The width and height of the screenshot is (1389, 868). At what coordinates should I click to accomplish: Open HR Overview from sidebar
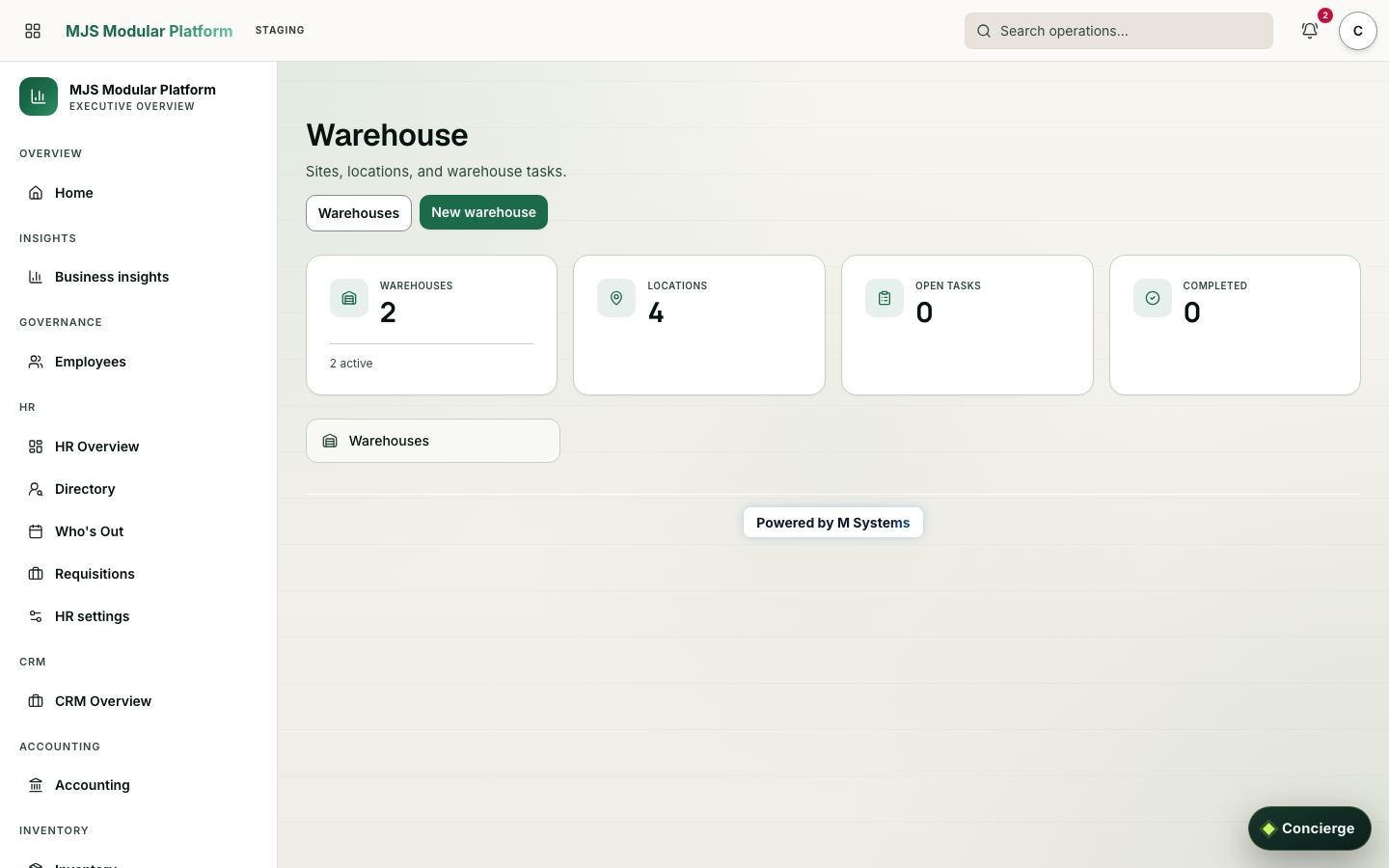coord(138,447)
